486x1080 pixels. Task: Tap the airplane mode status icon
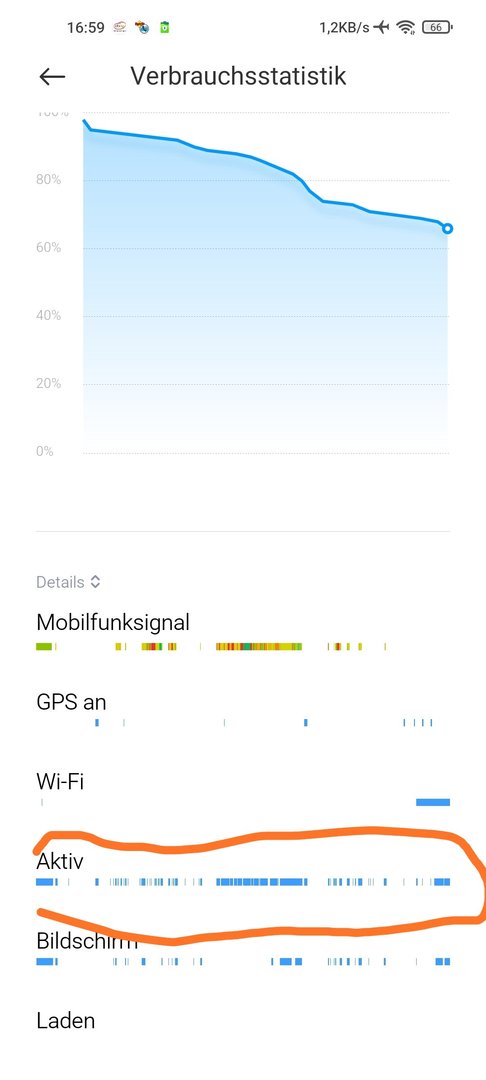tap(381, 28)
